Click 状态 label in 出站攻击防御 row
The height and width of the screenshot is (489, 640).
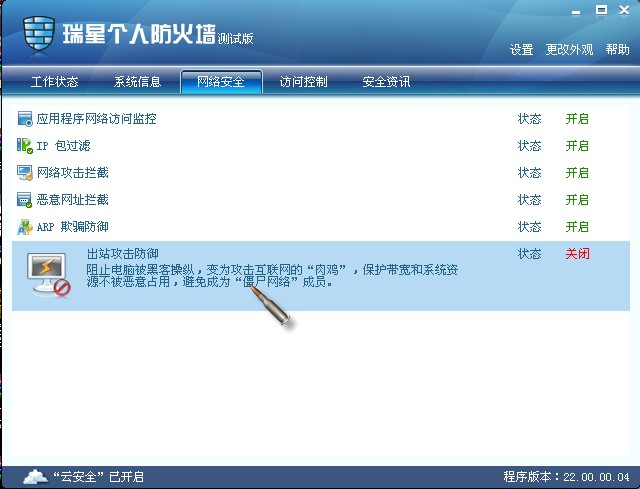click(x=529, y=254)
